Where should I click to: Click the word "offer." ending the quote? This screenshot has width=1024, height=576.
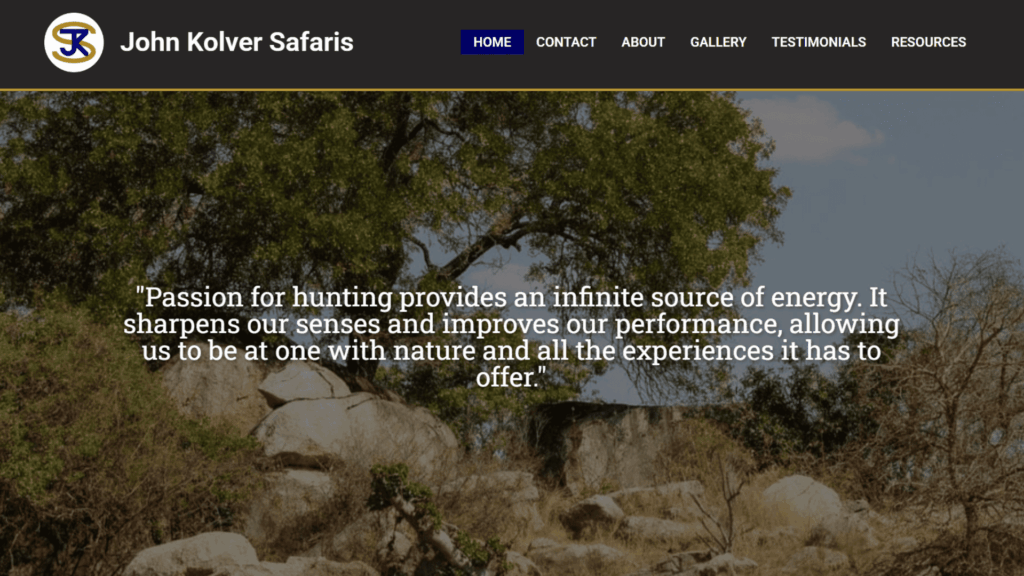(x=511, y=377)
